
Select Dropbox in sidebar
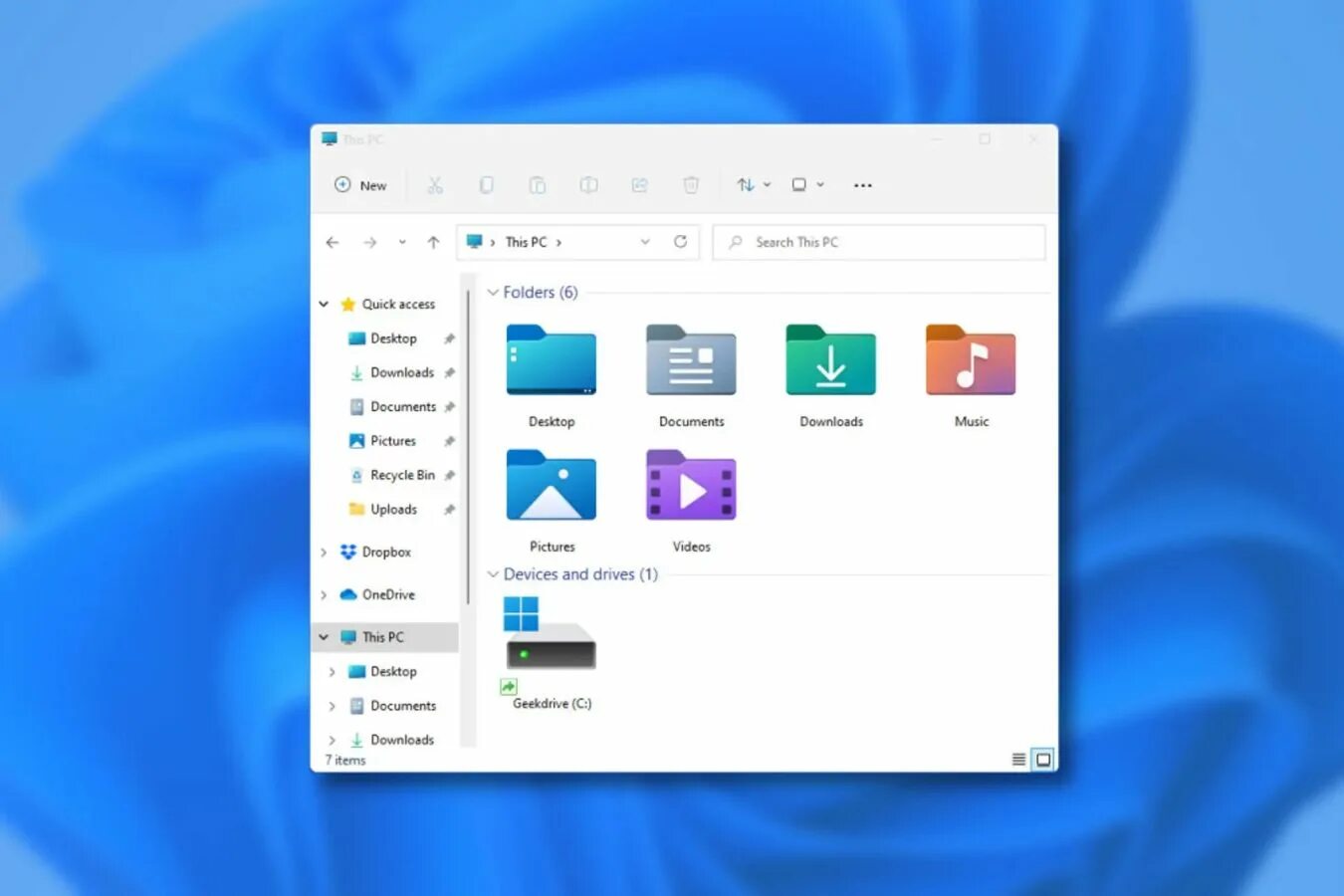click(x=386, y=552)
